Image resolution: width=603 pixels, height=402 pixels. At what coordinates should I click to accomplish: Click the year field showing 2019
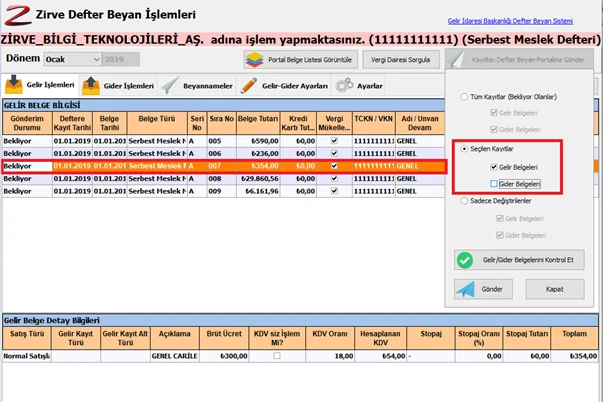point(121,59)
